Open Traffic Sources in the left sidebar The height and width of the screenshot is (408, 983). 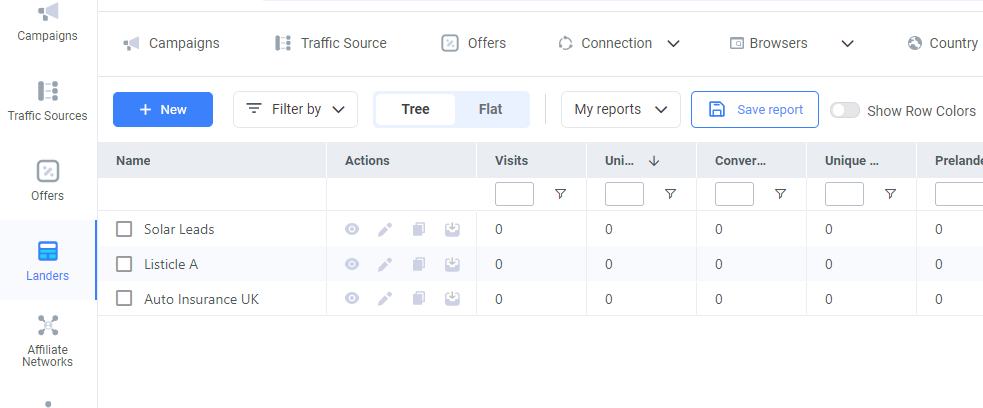point(48,100)
